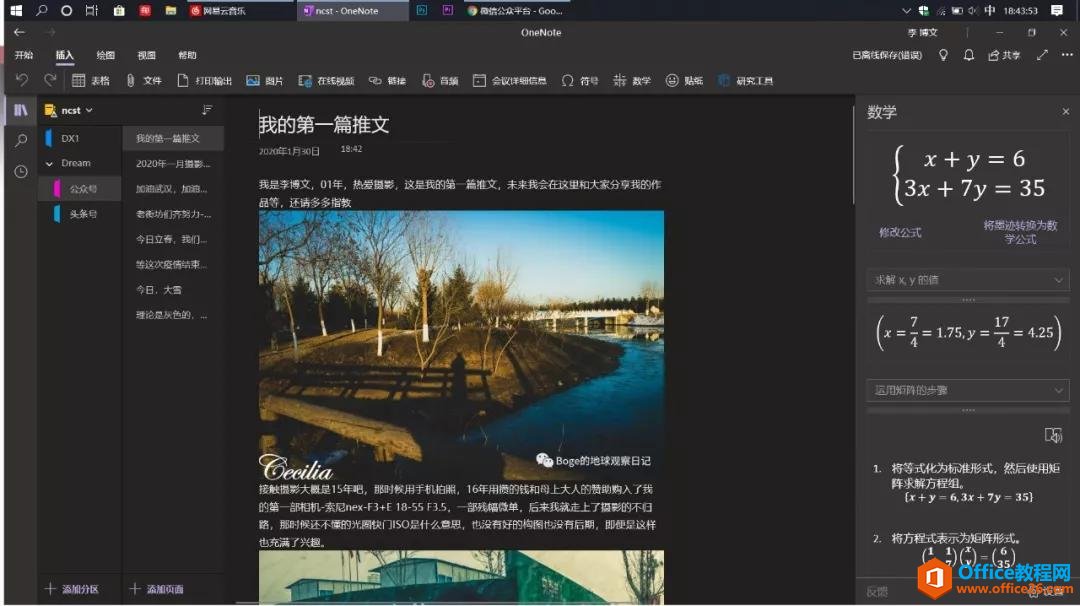Open the 视图 ribbon tab

coord(146,56)
